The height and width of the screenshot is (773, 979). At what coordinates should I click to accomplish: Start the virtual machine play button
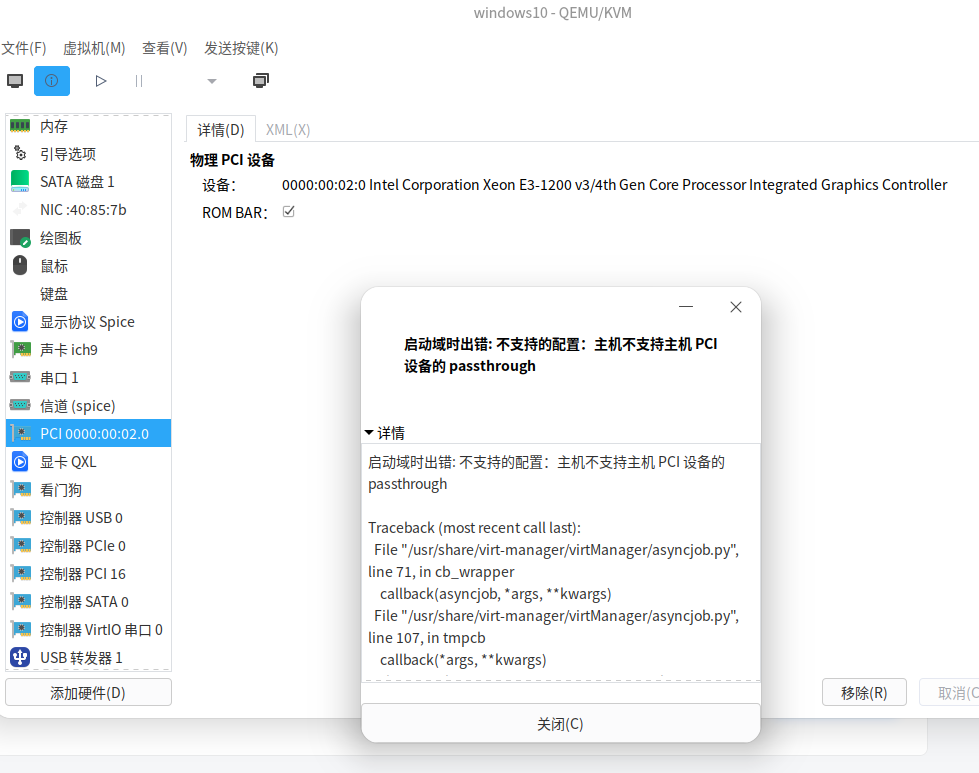tap(101, 81)
